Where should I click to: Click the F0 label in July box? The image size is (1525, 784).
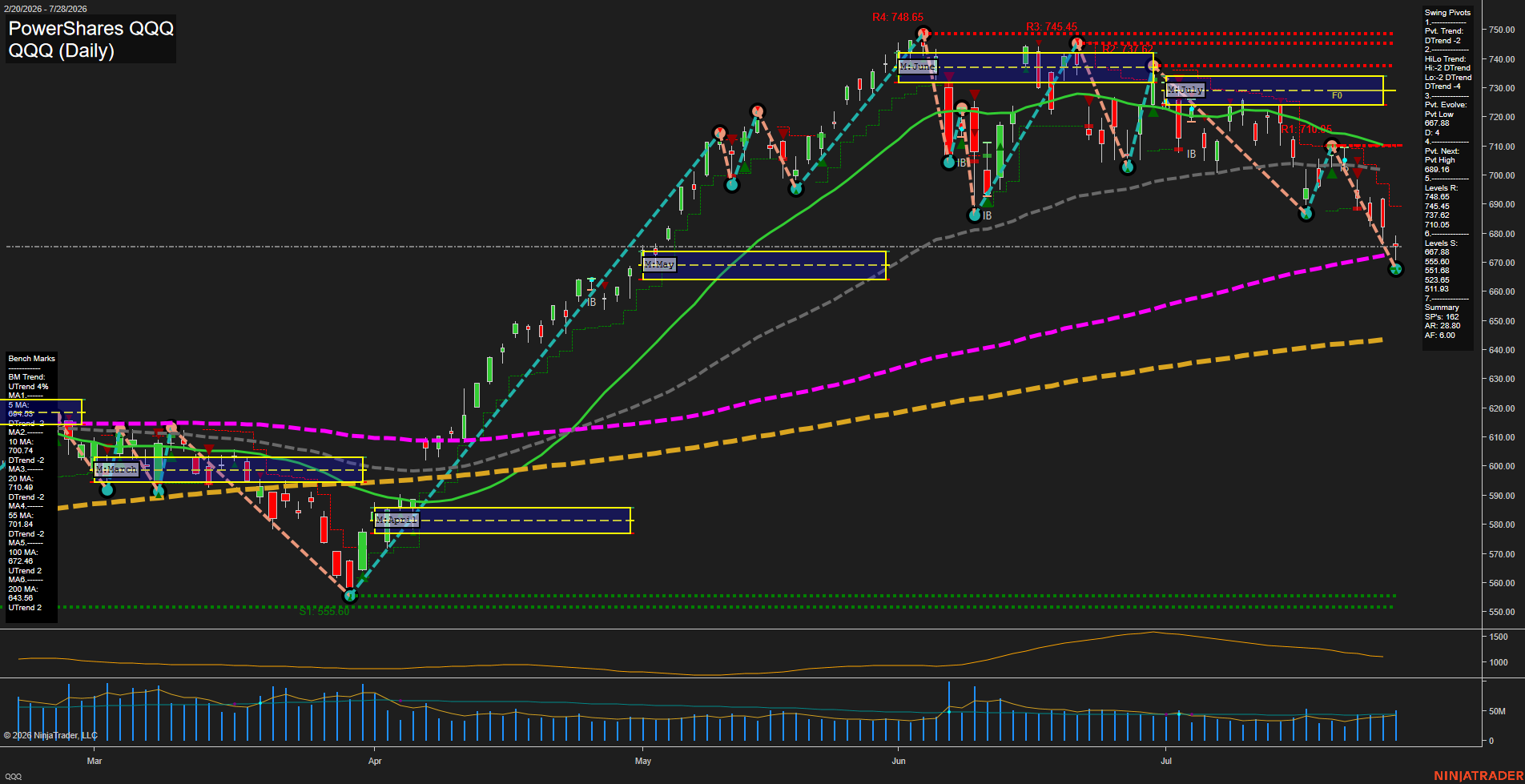[1337, 95]
